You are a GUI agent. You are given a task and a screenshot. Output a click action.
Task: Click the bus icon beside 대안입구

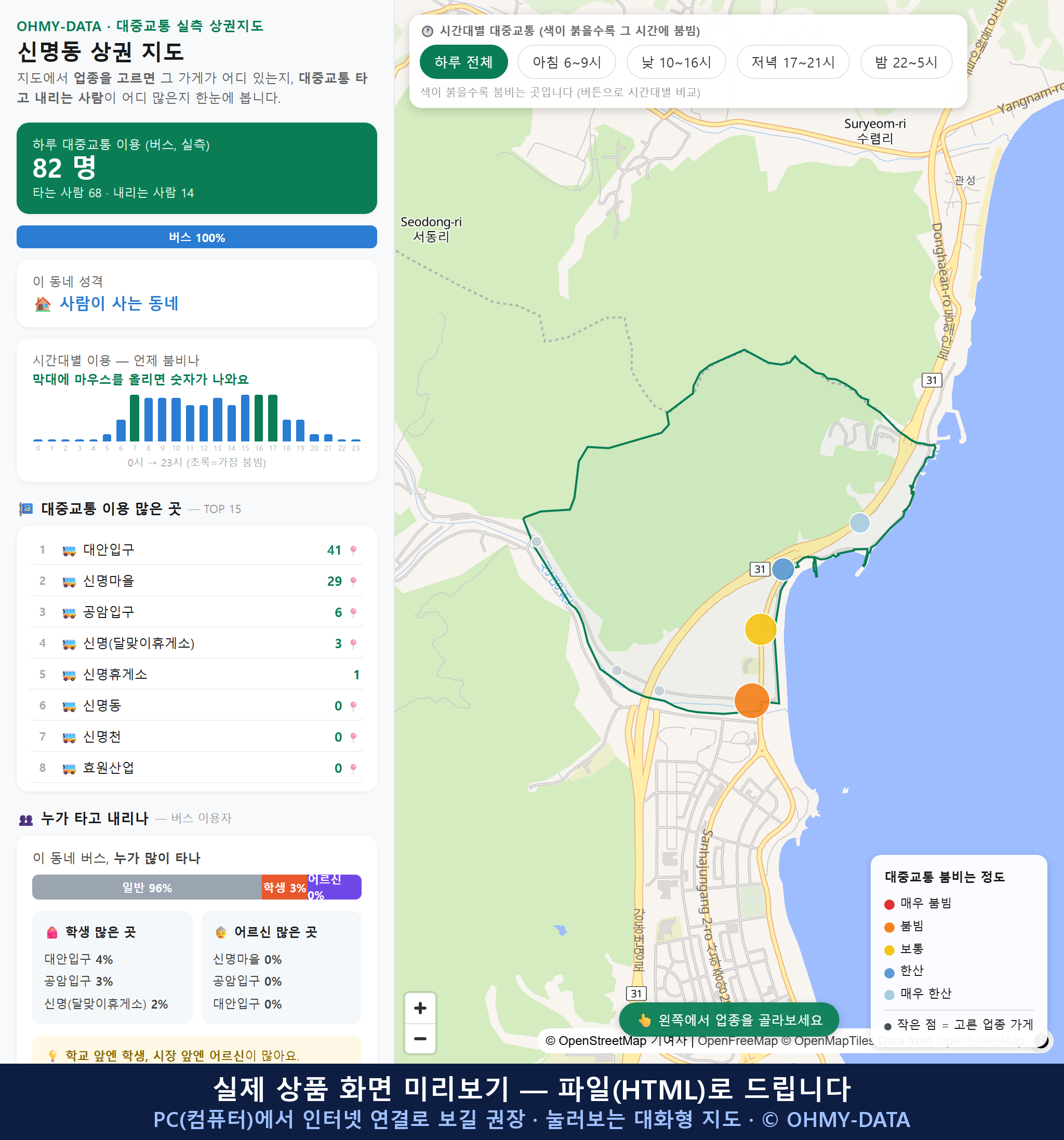coord(69,551)
